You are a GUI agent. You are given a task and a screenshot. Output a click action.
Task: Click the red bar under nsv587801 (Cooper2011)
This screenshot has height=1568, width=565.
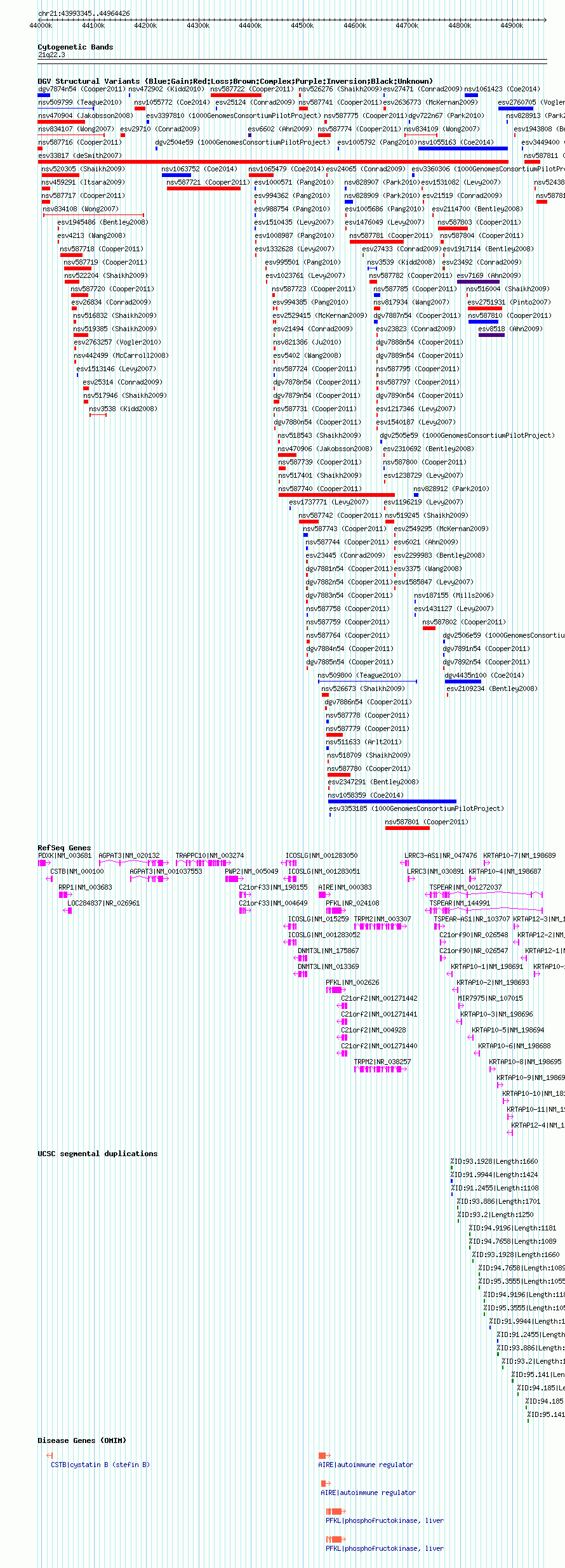pyautogui.click(x=407, y=828)
